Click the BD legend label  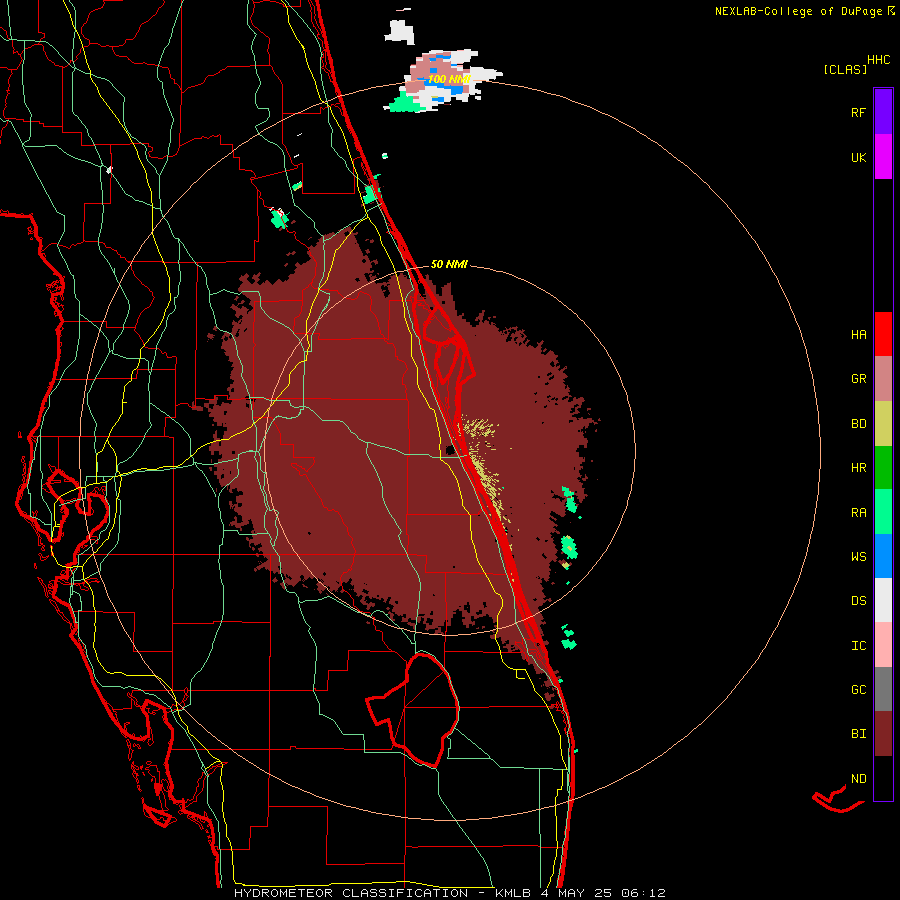click(x=858, y=424)
